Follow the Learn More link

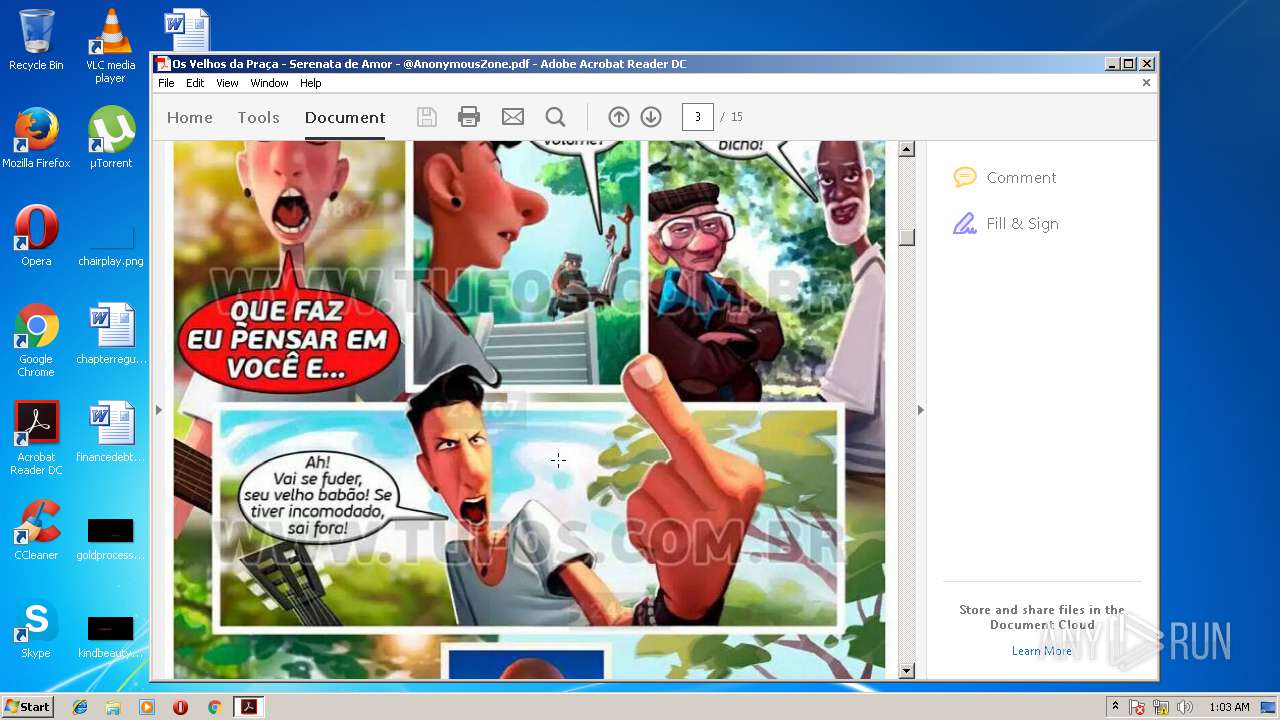[1041, 651]
